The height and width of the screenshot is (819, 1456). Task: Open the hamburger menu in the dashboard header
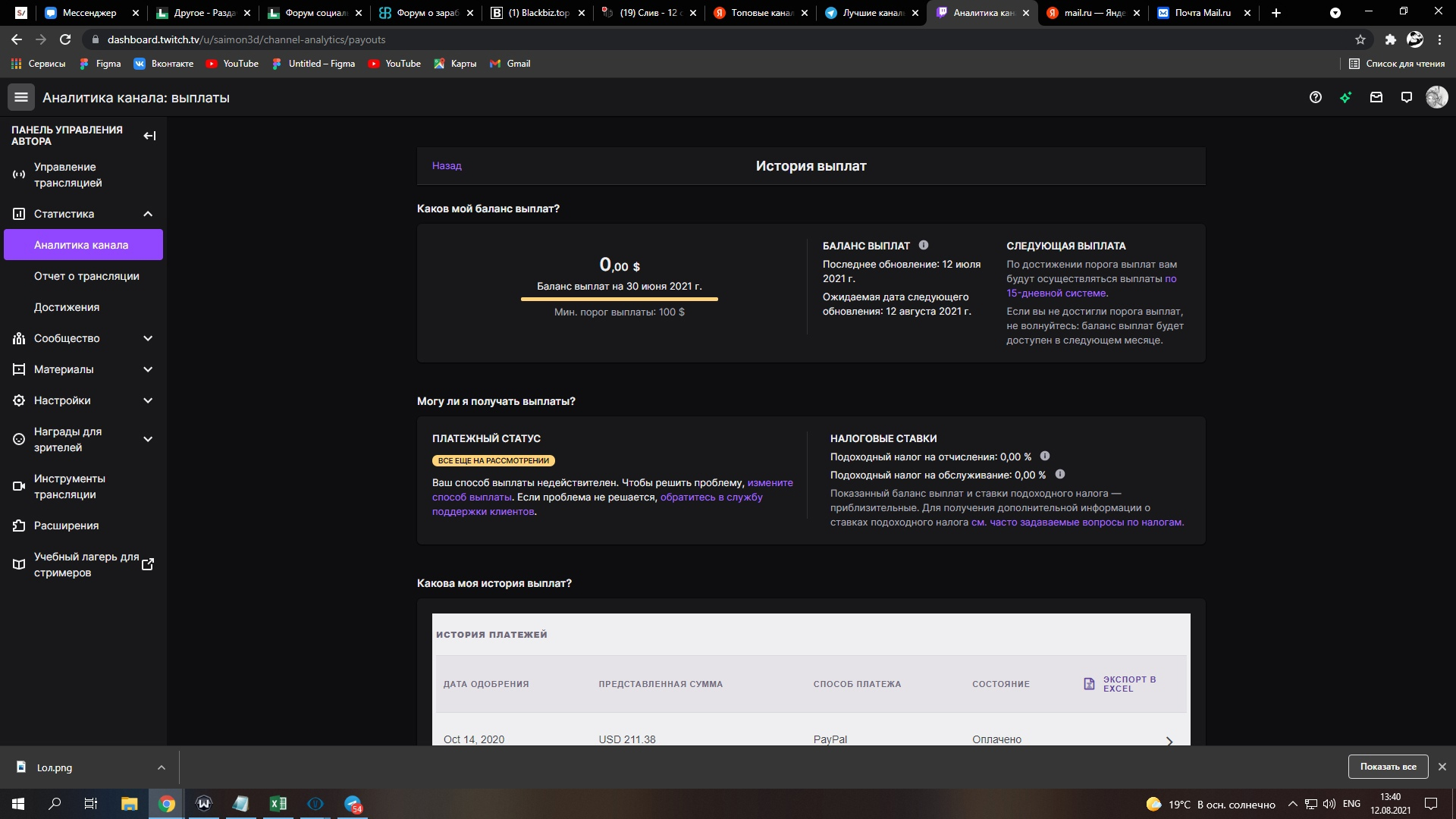tap(21, 97)
